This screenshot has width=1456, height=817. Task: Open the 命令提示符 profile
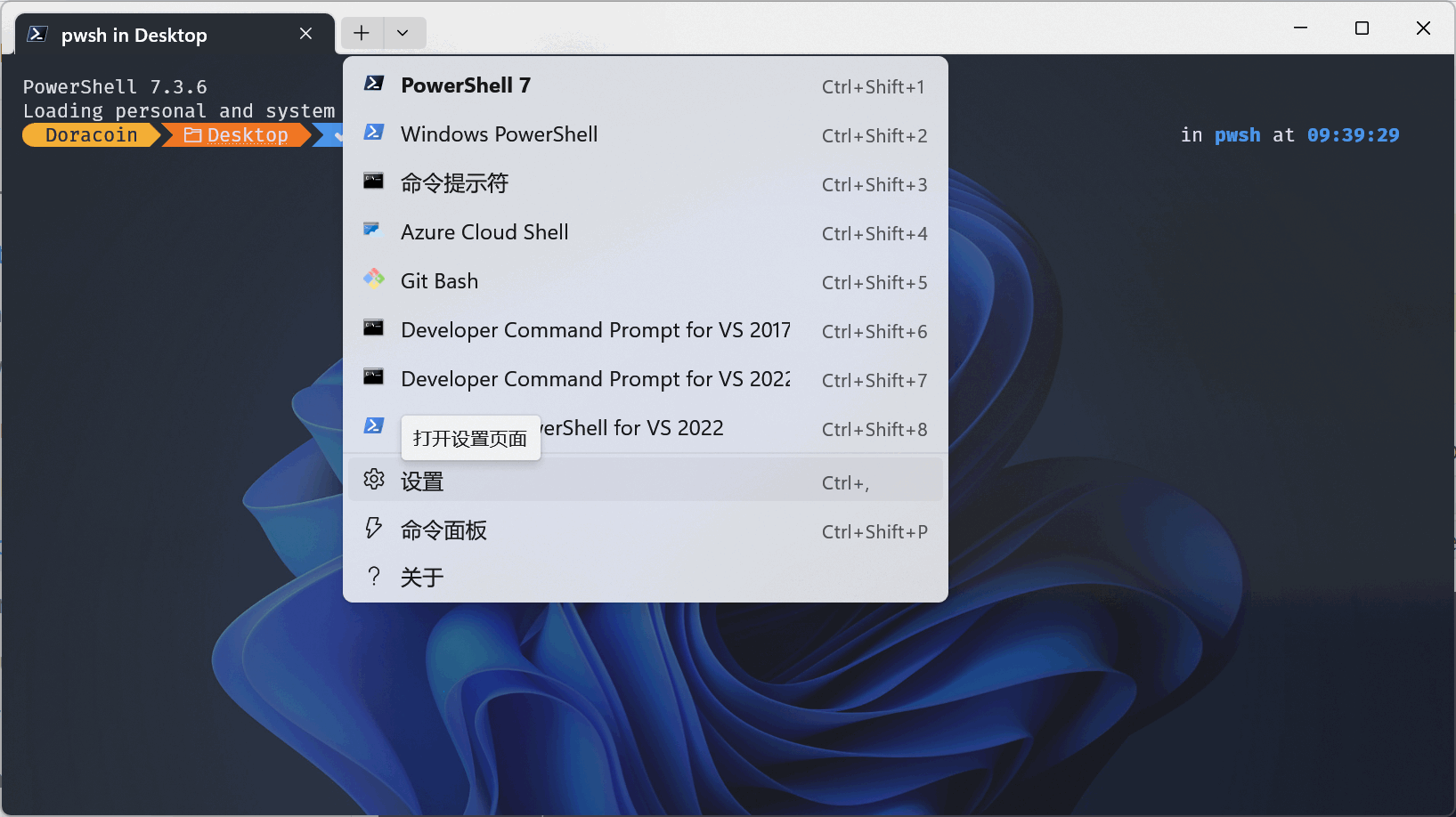click(645, 183)
